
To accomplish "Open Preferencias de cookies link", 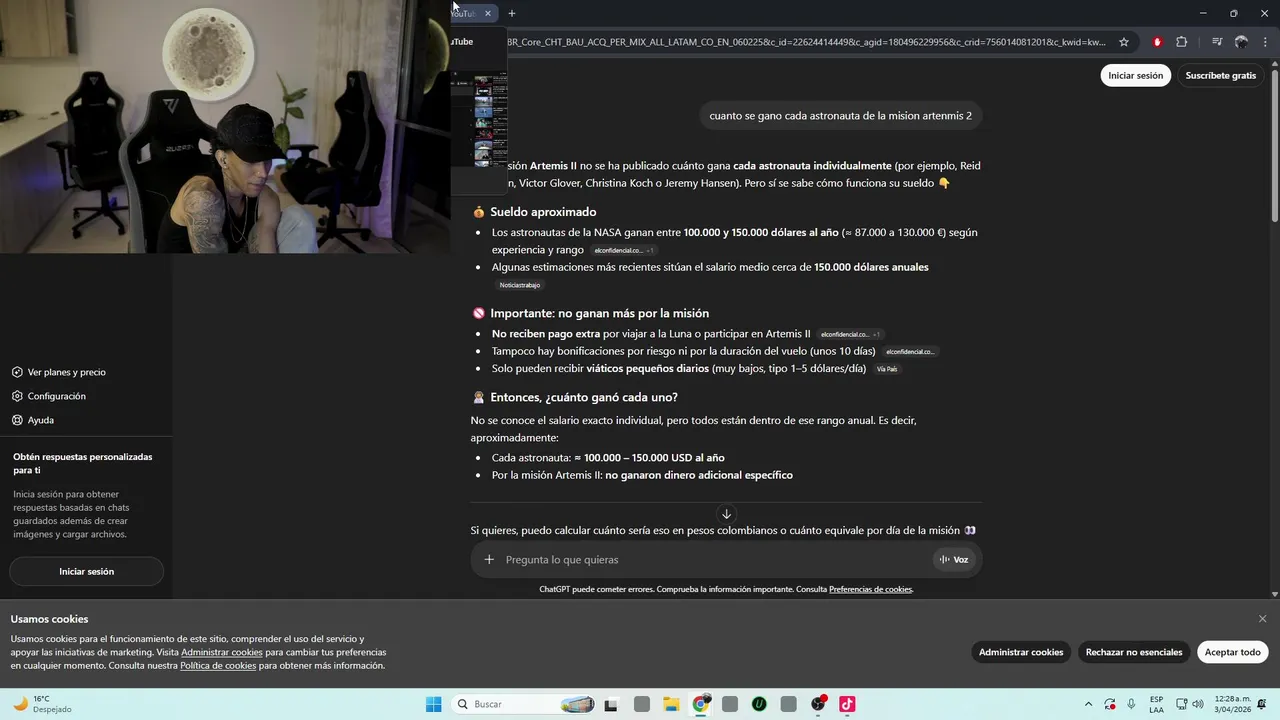I will [870, 589].
